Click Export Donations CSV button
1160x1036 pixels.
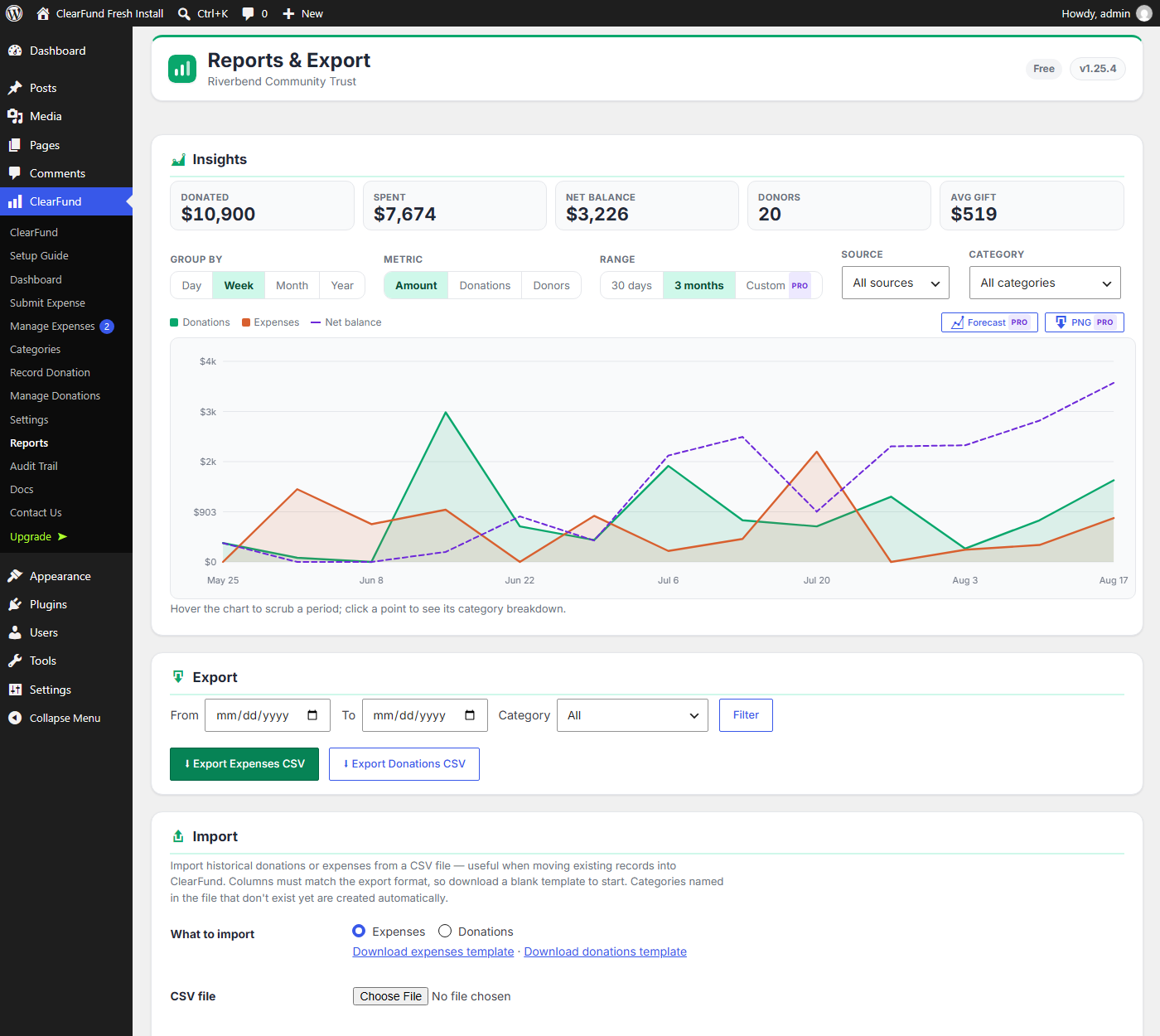[404, 764]
